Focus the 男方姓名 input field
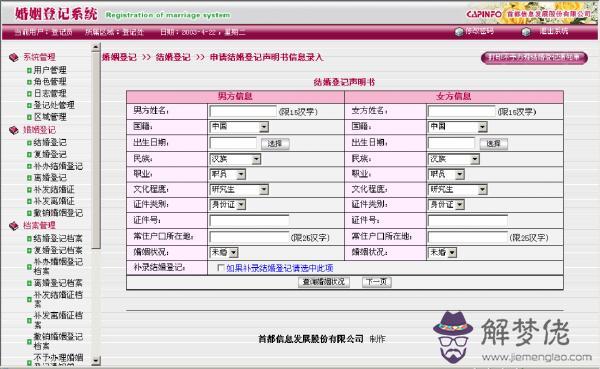This screenshot has height=369, width=600. tap(243, 111)
